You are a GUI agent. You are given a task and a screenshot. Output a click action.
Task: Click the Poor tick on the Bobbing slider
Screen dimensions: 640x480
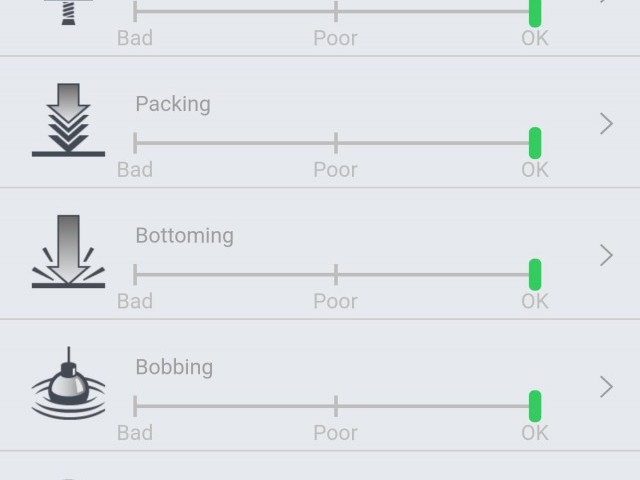336,406
